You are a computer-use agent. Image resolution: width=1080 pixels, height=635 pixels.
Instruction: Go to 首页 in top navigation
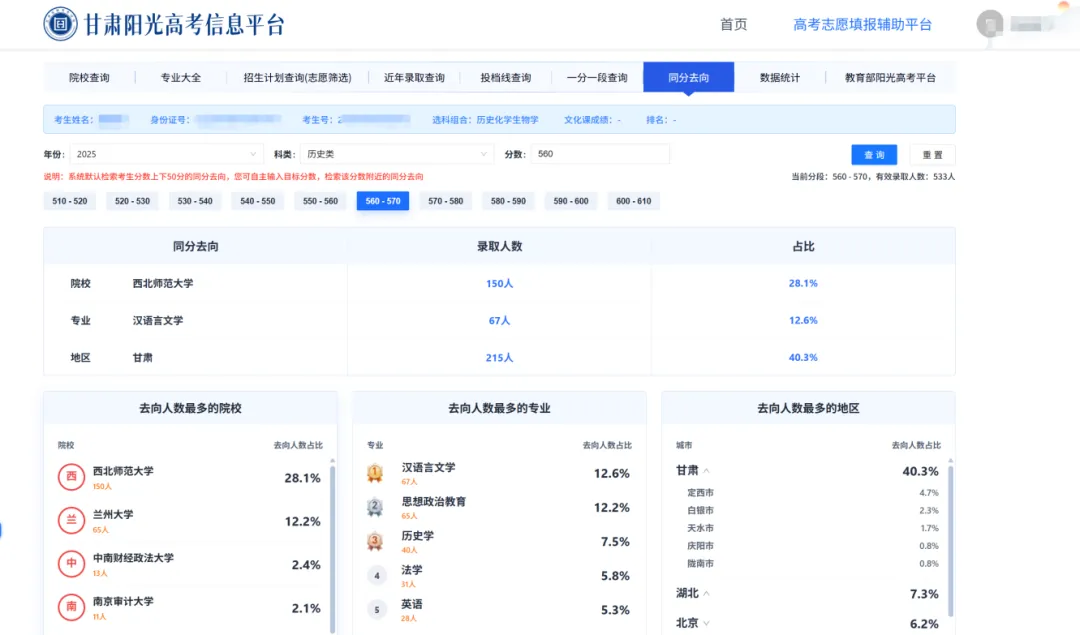[734, 24]
